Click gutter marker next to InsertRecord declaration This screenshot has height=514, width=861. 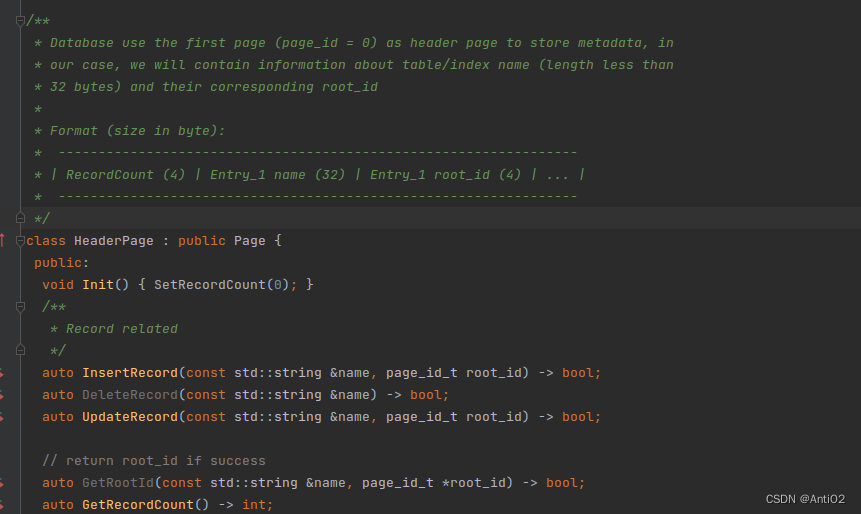(x=3, y=373)
